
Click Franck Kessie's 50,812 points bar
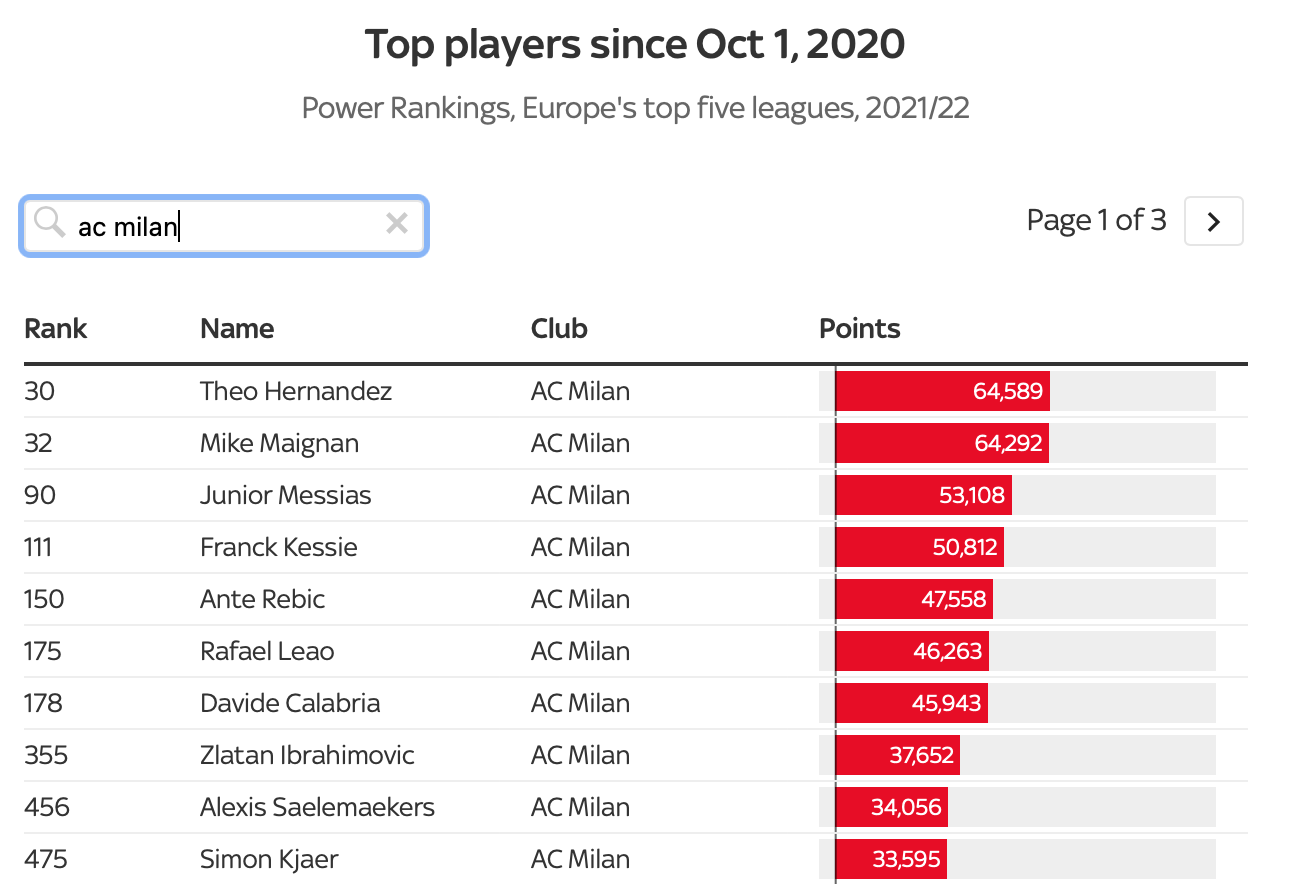point(919,547)
